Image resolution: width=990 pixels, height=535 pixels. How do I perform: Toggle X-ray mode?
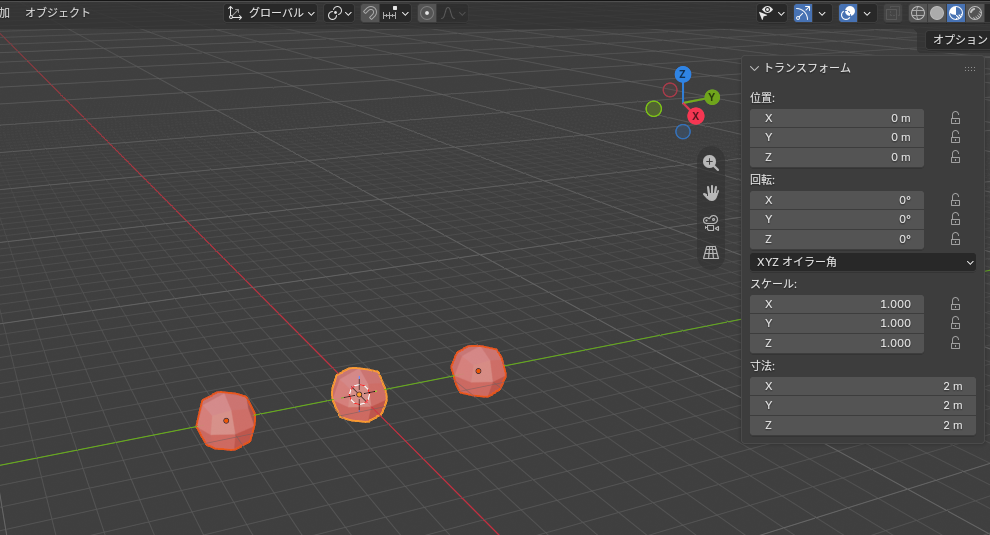point(892,13)
